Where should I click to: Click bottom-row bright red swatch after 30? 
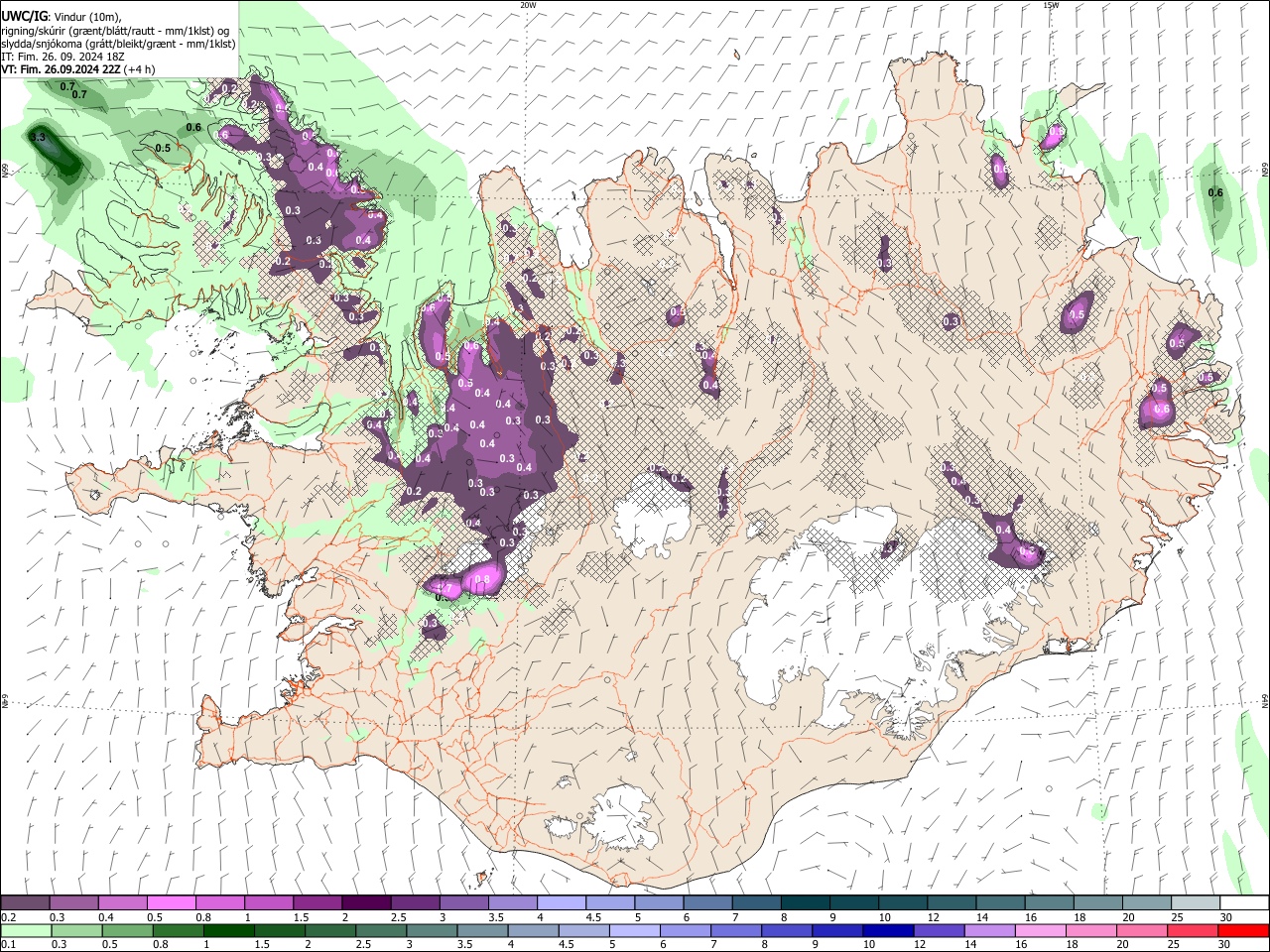[x=1243, y=931]
